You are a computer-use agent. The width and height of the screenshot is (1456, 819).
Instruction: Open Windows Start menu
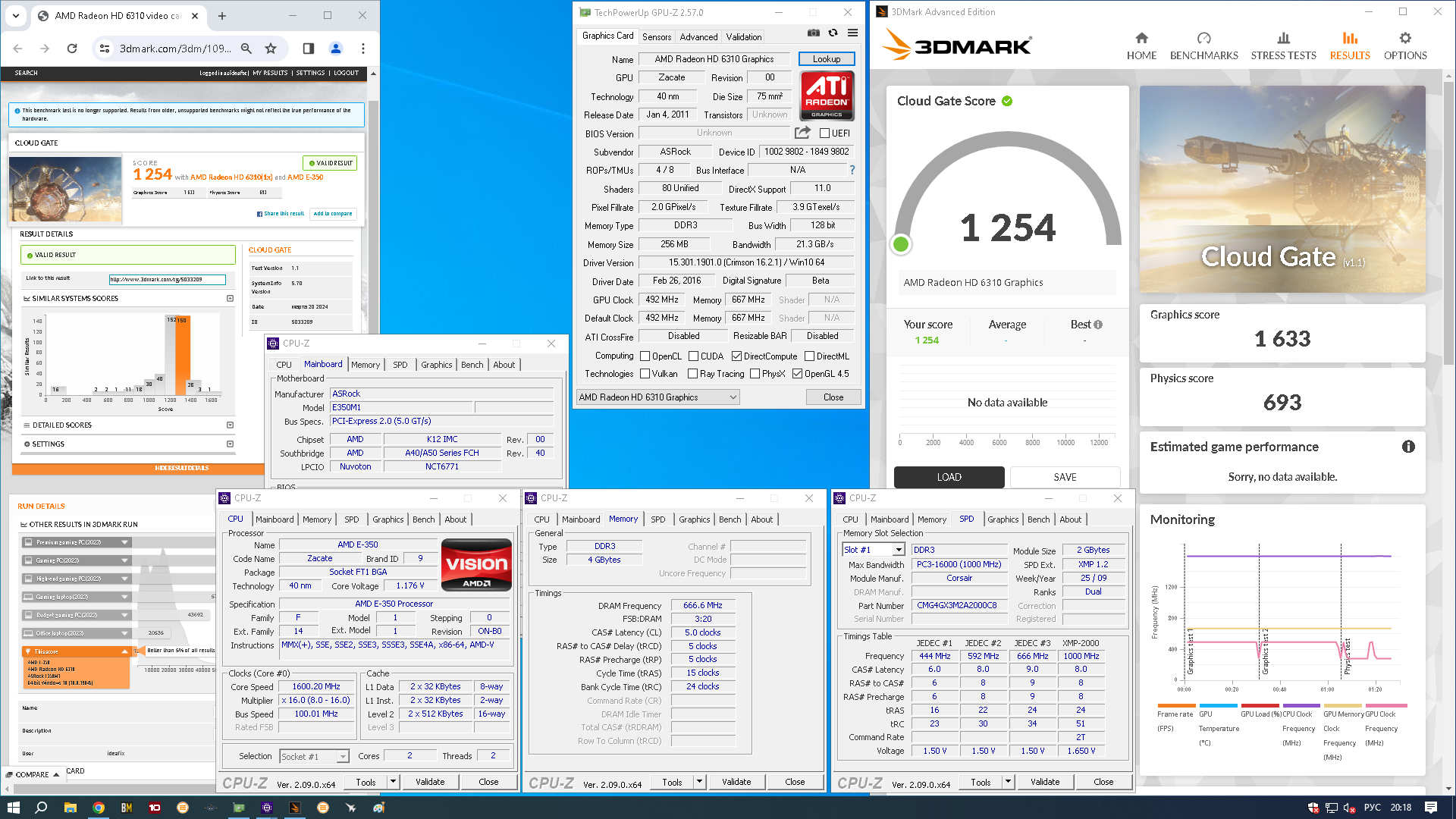click(13, 808)
